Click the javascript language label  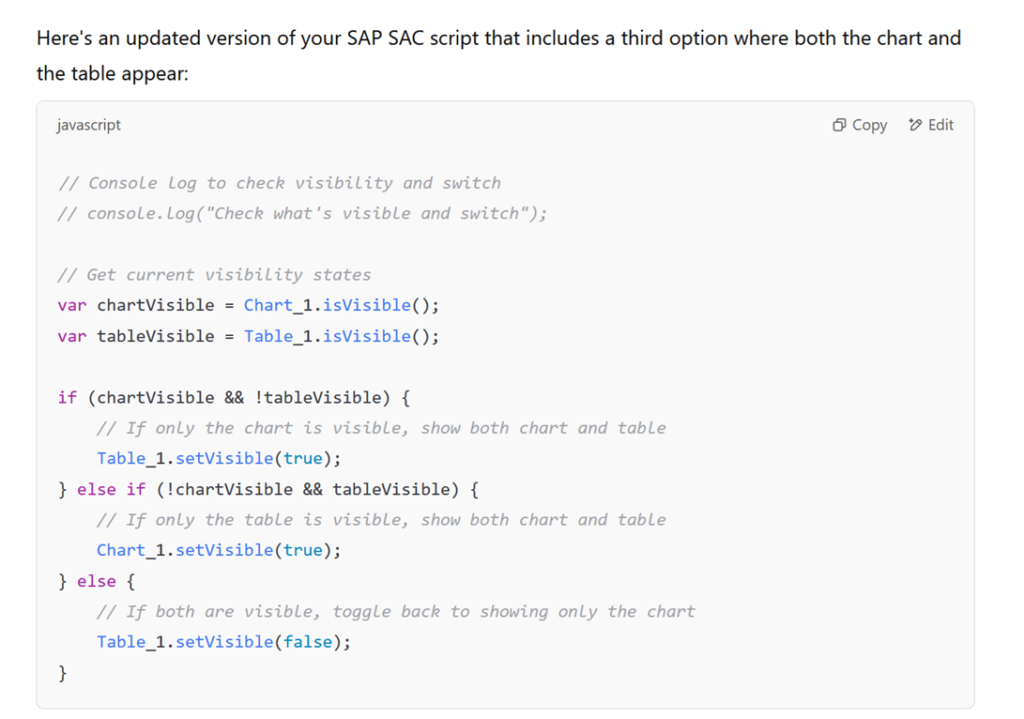point(88,125)
